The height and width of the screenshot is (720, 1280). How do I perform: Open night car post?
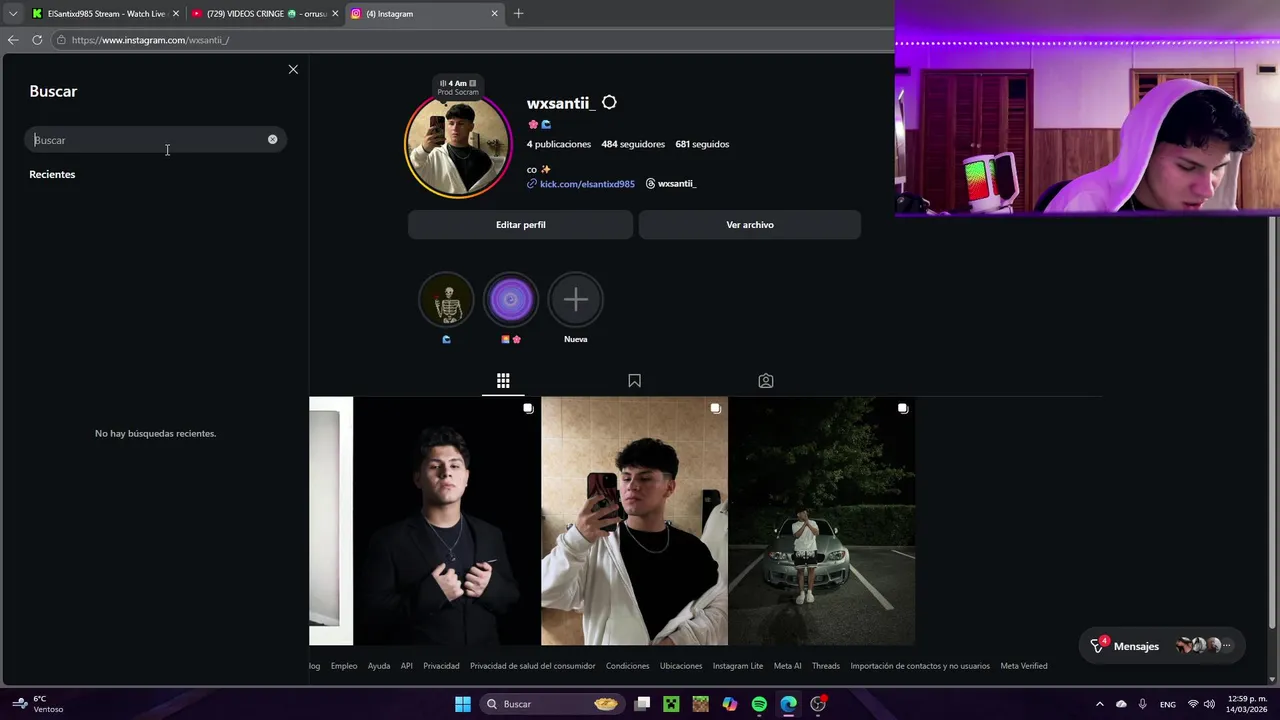pyautogui.click(x=821, y=521)
